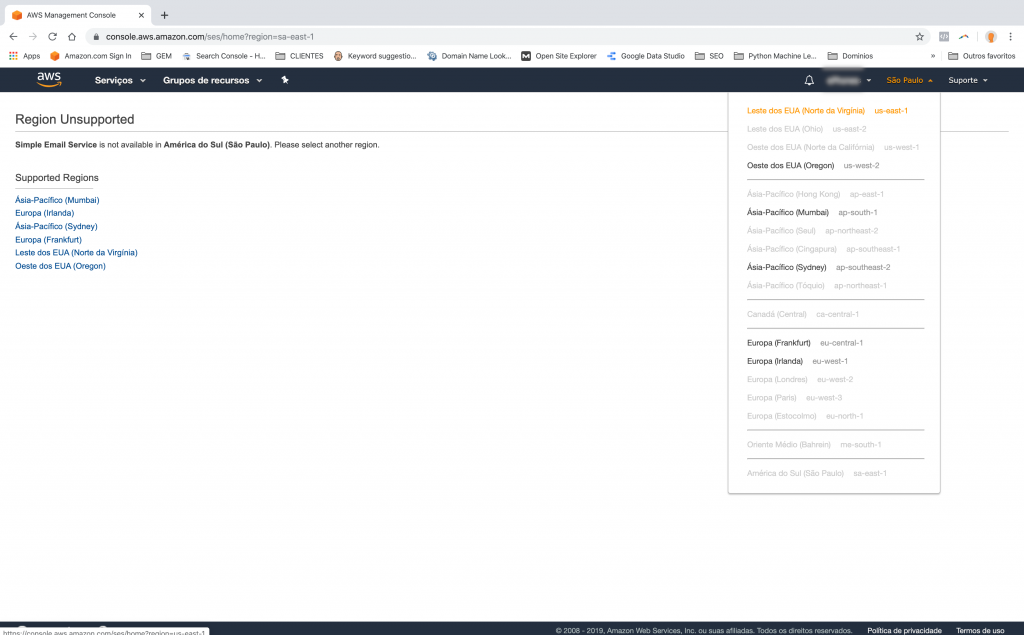The width and height of the screenshot is (1024, 635).
Task: Click the code extension icon in Chrome toolbar
Action: [x=944, y=37]
